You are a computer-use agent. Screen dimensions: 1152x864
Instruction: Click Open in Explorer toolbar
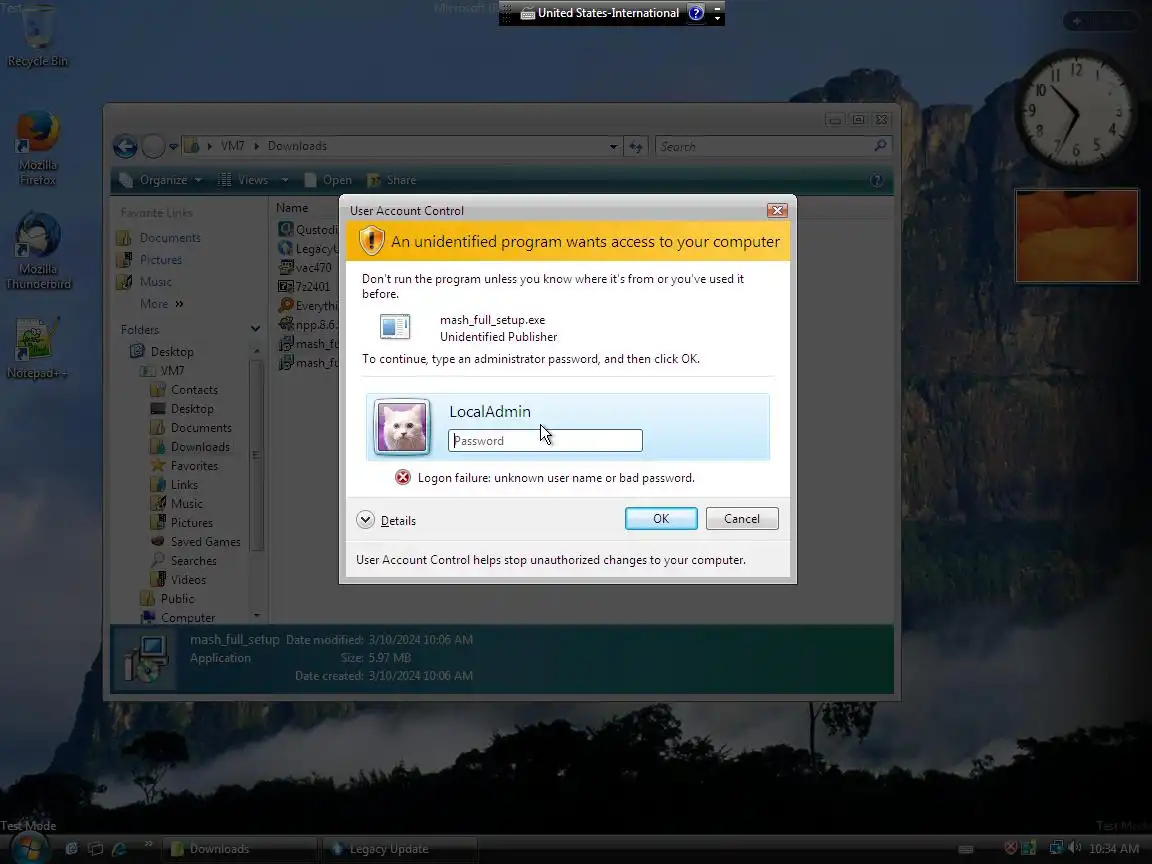[x=328, y=180]
